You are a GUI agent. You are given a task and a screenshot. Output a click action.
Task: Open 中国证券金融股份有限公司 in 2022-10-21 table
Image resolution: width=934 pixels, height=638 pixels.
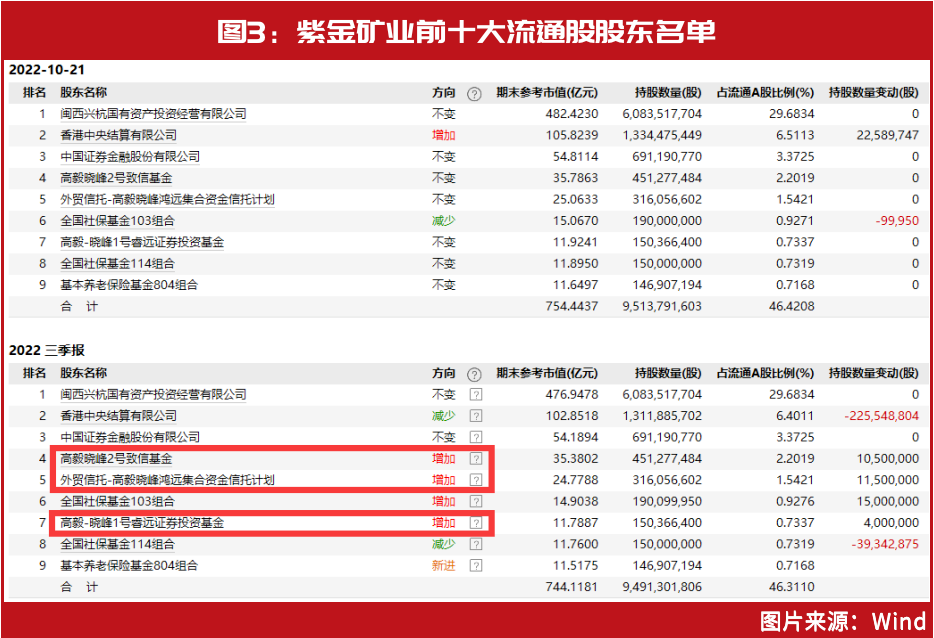130,157
